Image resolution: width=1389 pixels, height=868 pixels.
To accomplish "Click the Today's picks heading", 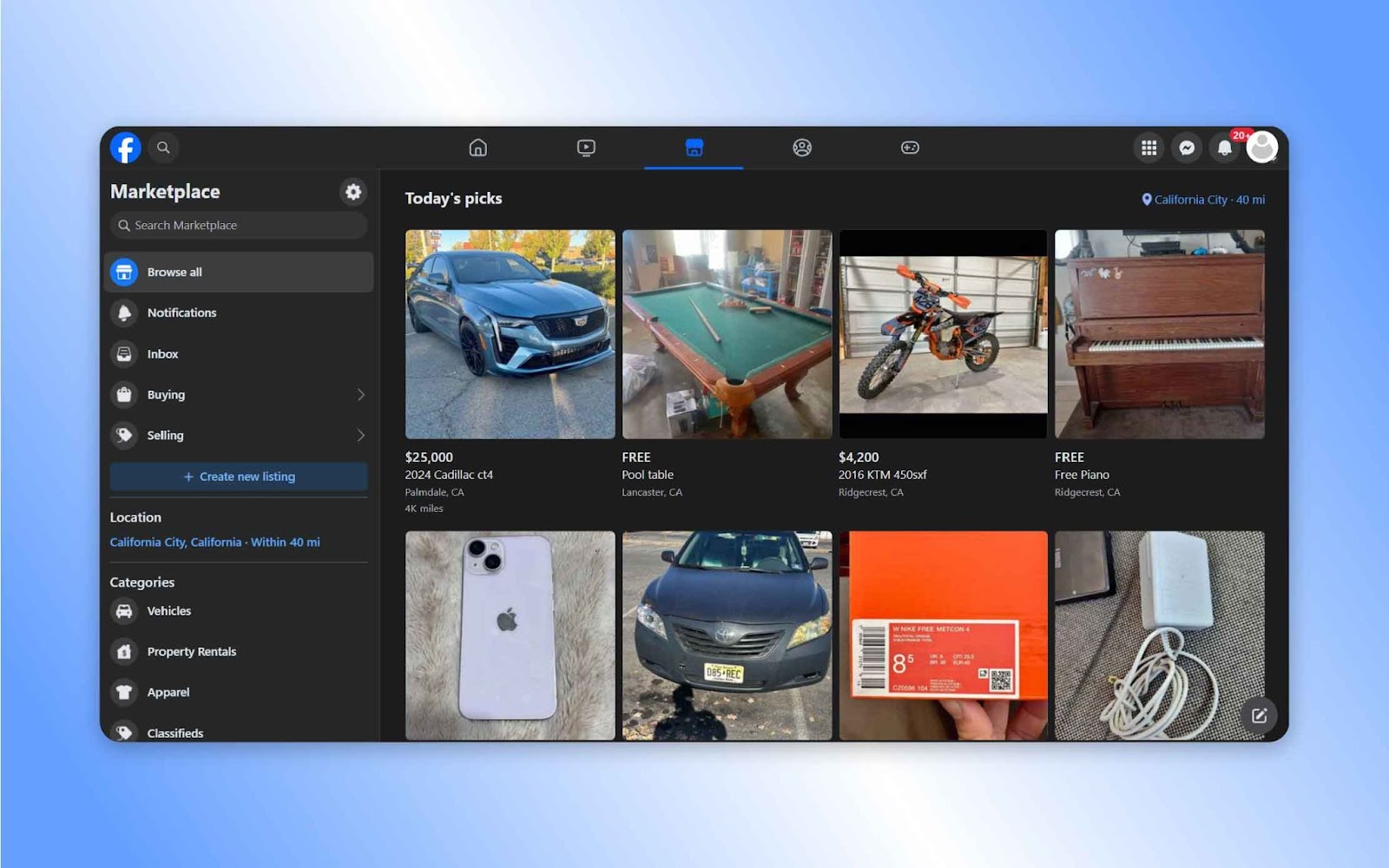I will coord(453,199).
